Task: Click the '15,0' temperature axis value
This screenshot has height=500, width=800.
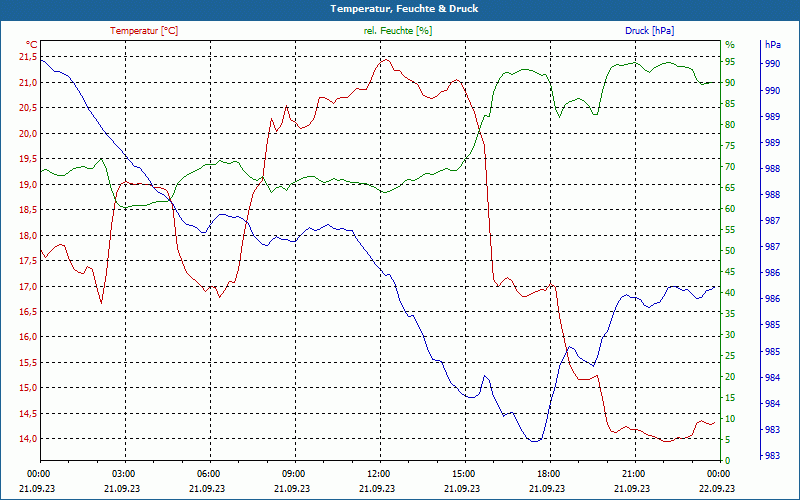Action: (28, 388)
